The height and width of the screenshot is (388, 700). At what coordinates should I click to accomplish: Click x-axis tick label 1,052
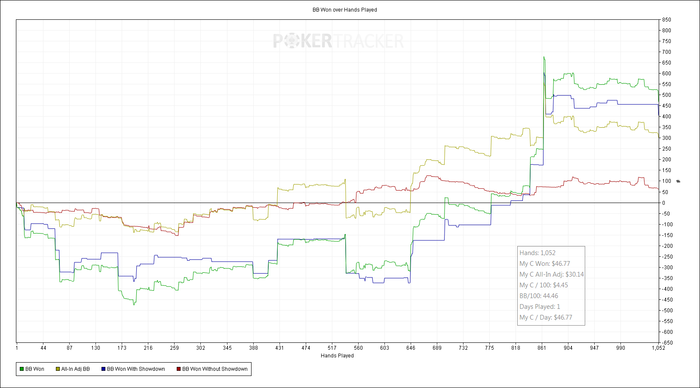(658, 347)
